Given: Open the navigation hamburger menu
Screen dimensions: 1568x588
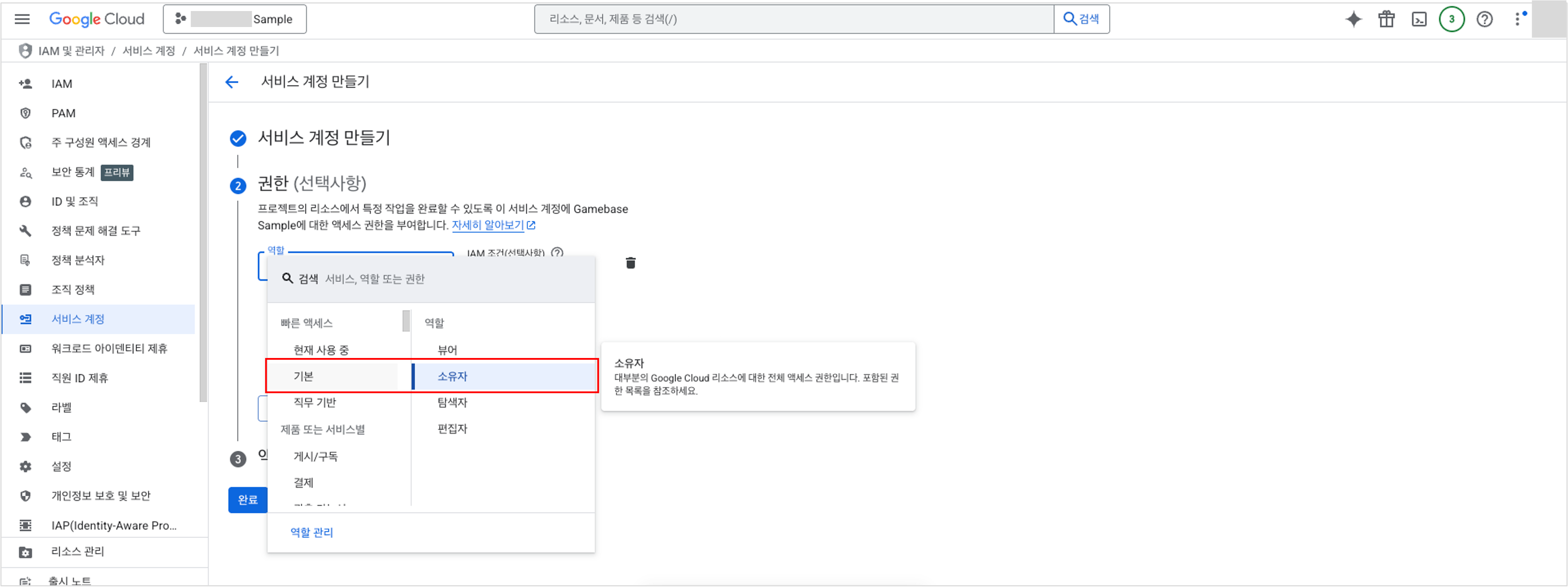Looking at the screenshot, I should tap(22, 19).
